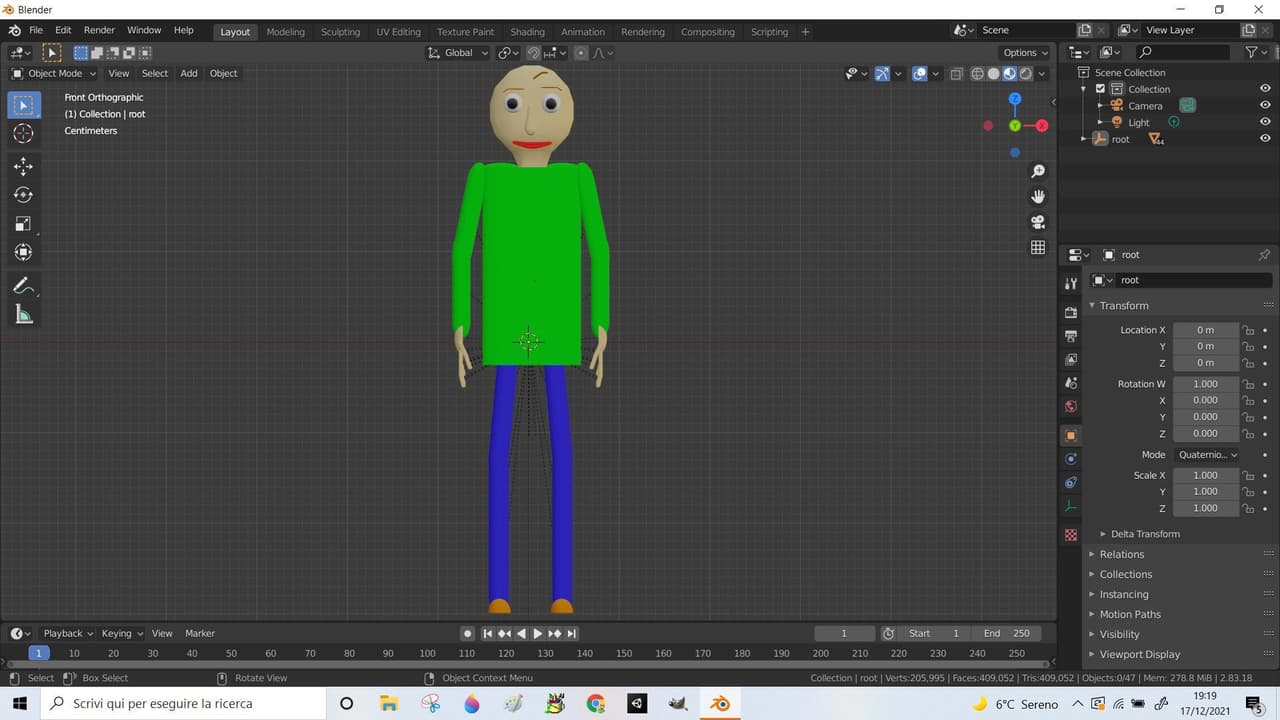Viewport: 1280px width, 720px height.
Task: Hide the root armature in viewport
Action: (1265, 139)
